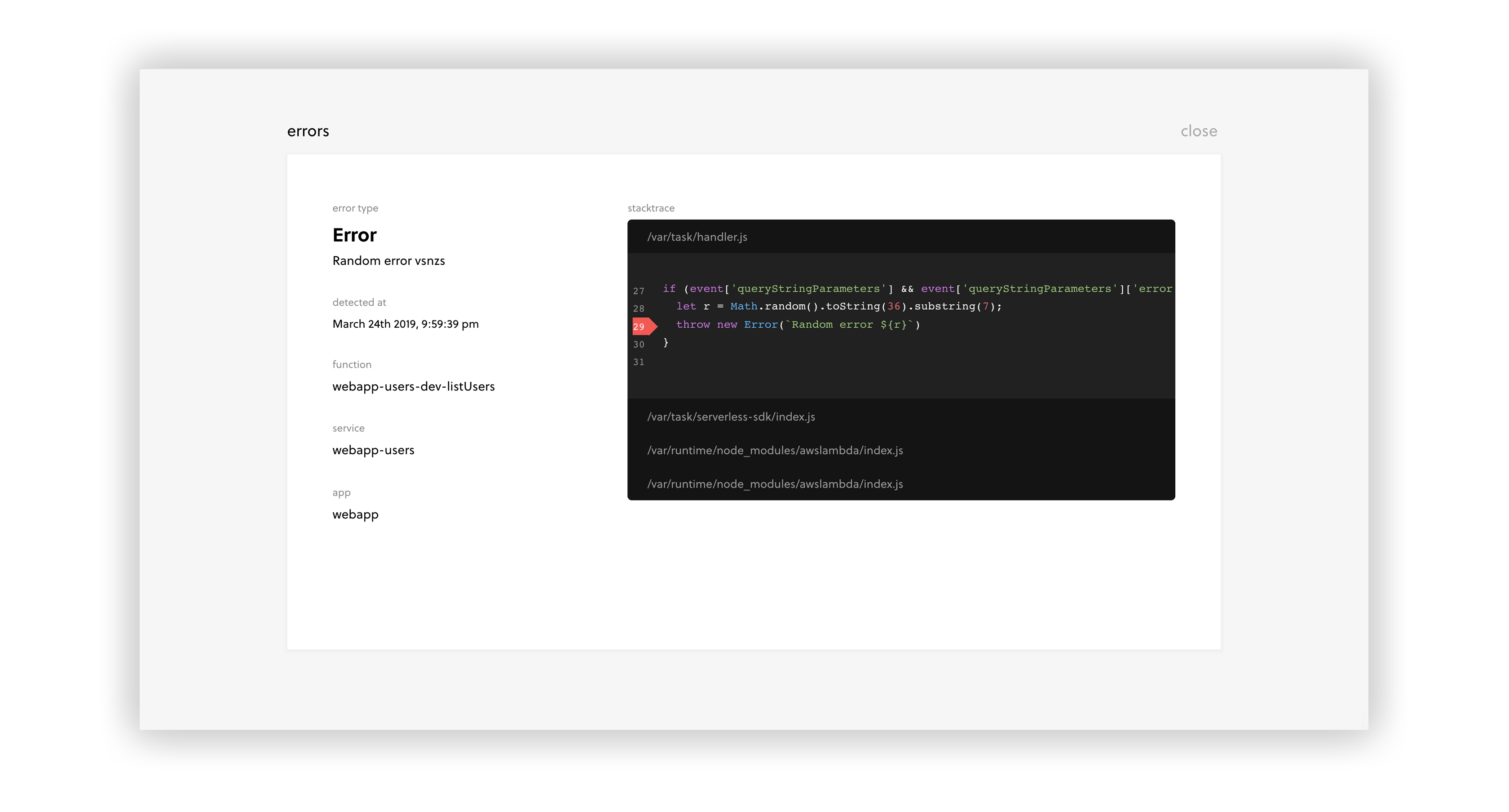Expand the /var/task/serverless-sdk/index.js frame
1509x812 pixels.
(x=731, y=417)
